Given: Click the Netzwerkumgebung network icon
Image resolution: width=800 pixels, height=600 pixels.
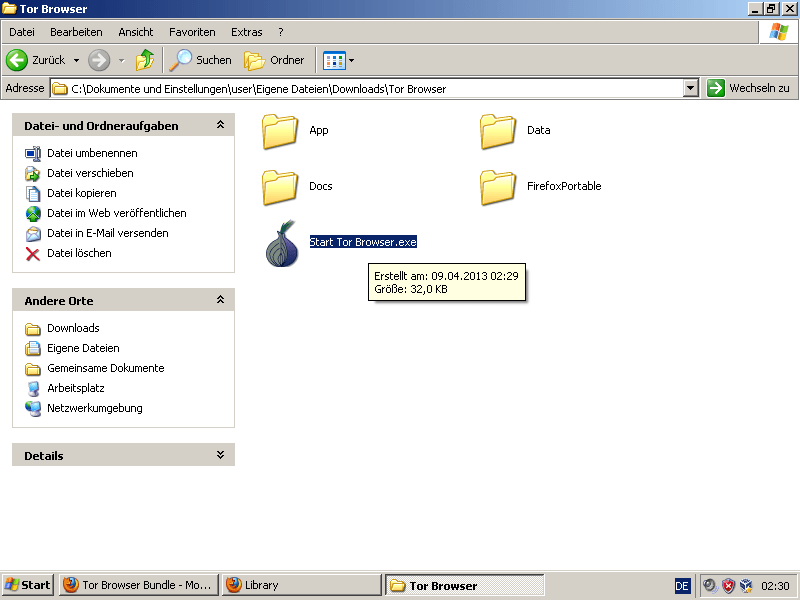Looking at the screenshot, I should point(33,409).
